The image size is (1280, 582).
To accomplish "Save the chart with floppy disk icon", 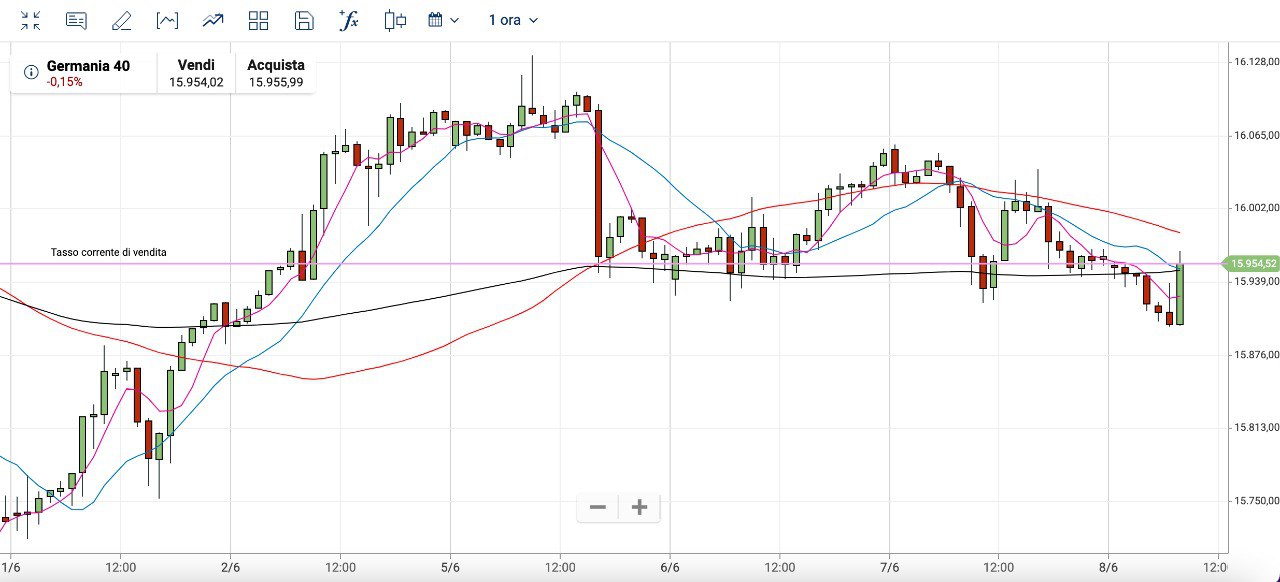I will (x=304, y=20).
